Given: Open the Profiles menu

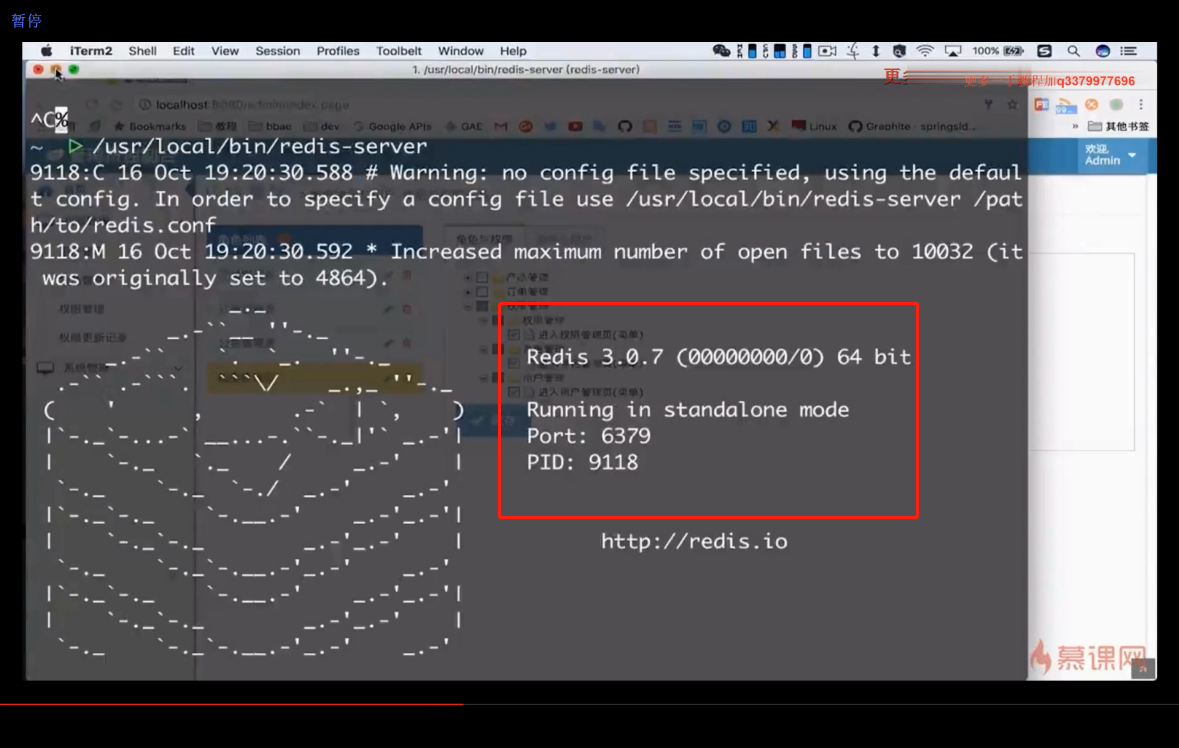Looking at the screenshot, I should click(338, 51).
